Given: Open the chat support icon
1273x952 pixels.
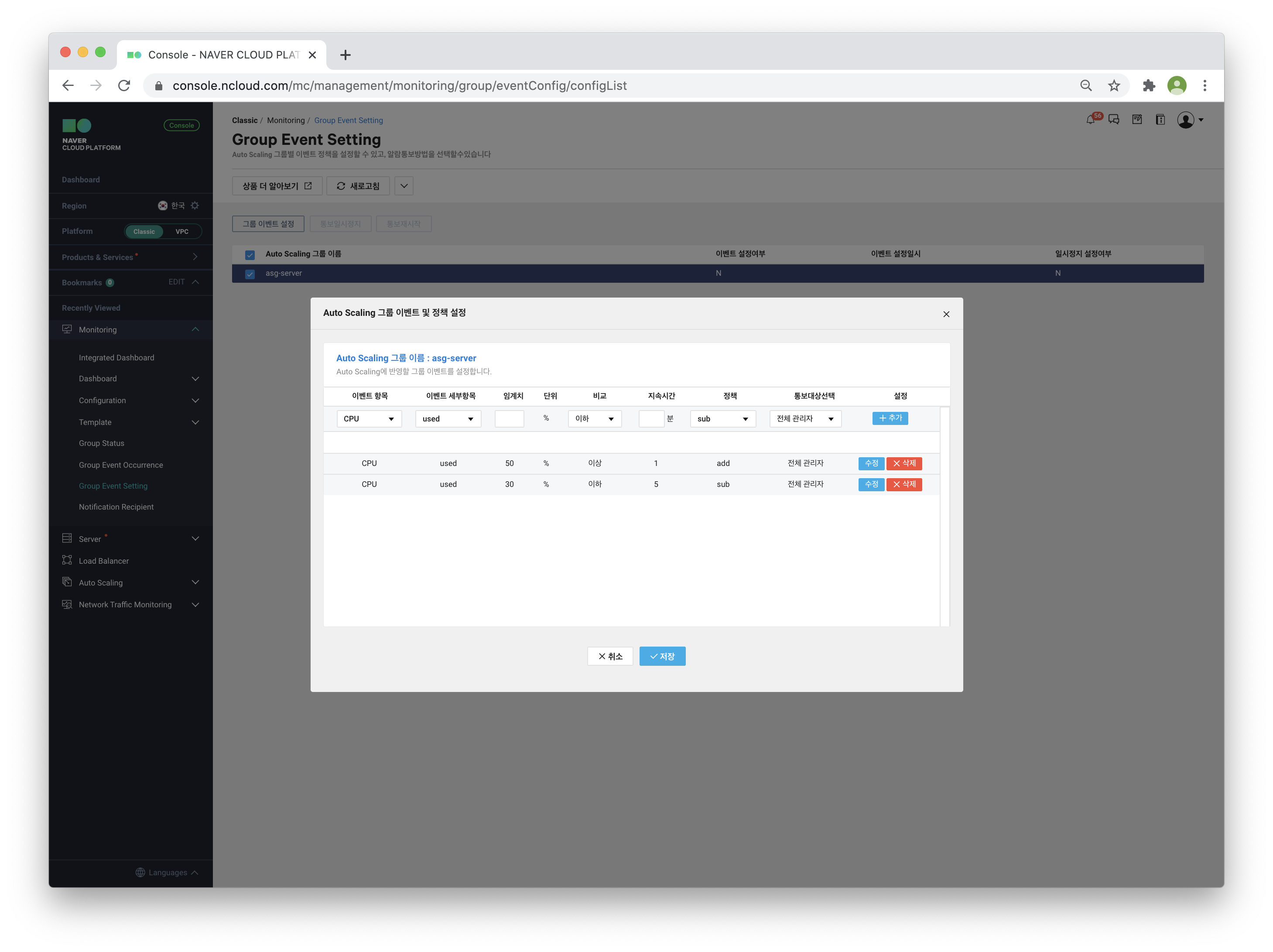Looking at the screenshot, I should (x=1114, y=120).
